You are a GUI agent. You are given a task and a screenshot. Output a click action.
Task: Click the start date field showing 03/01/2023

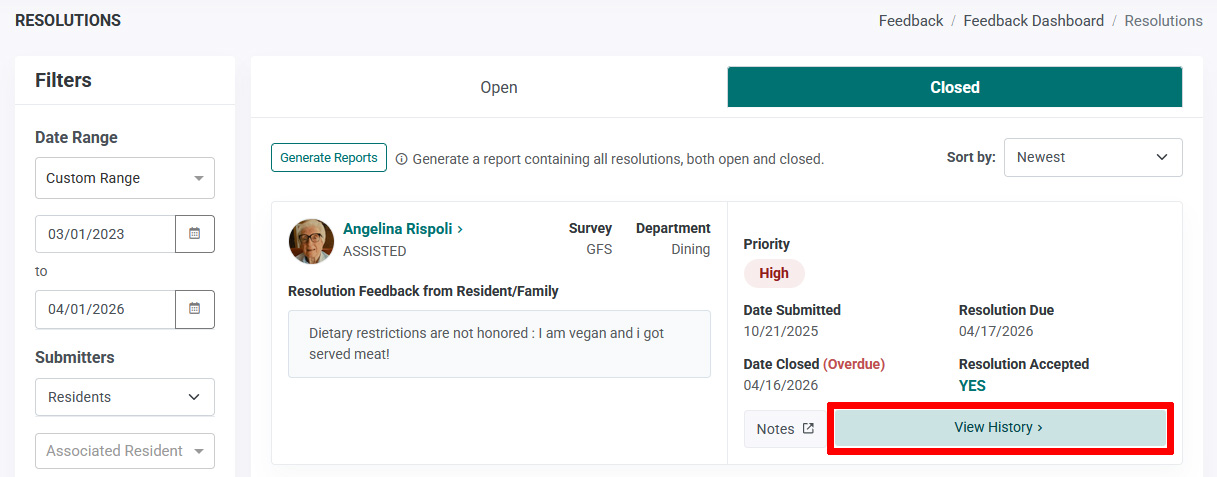[x=106, y=234]
